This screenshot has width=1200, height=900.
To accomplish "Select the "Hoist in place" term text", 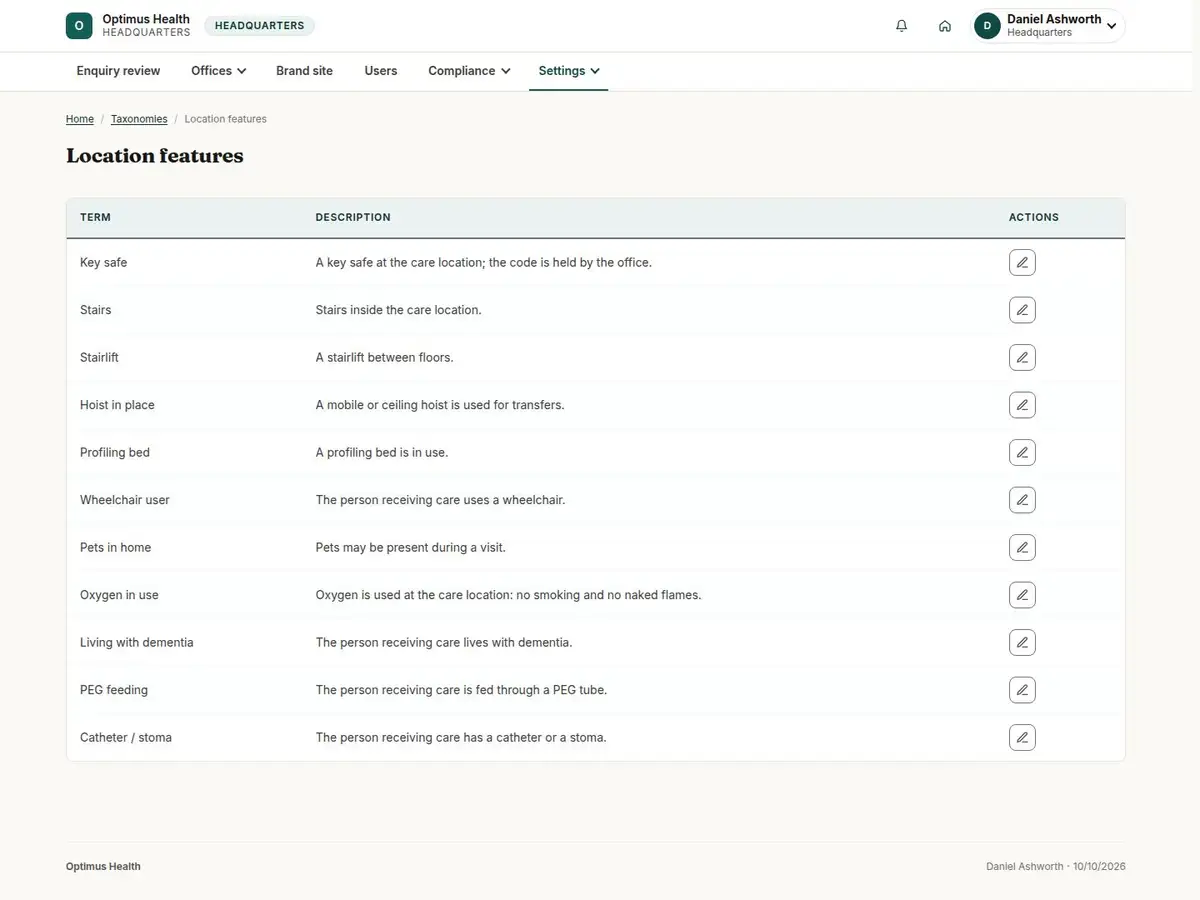I will pos(117,405).
